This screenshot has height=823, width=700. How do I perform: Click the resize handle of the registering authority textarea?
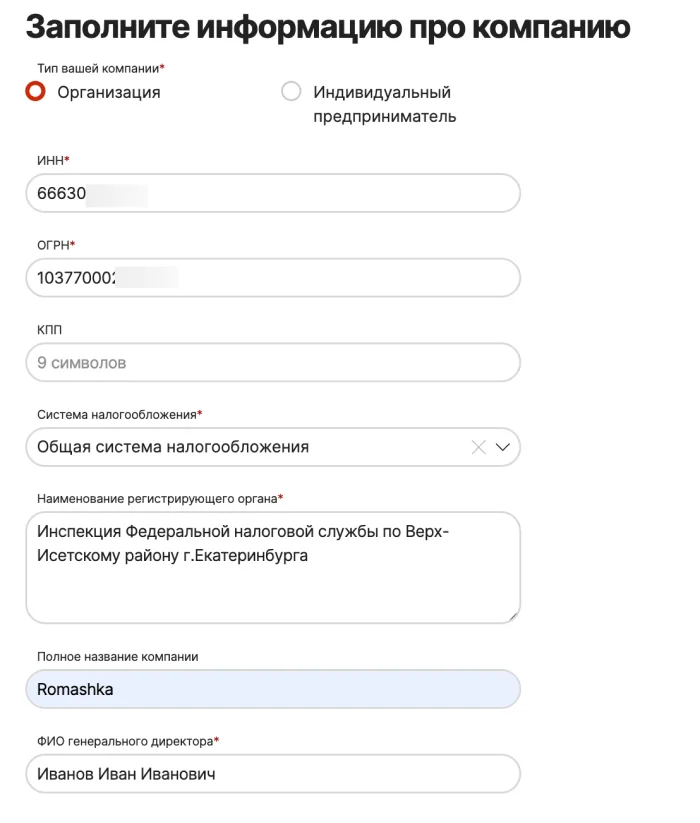click(514, 616)
